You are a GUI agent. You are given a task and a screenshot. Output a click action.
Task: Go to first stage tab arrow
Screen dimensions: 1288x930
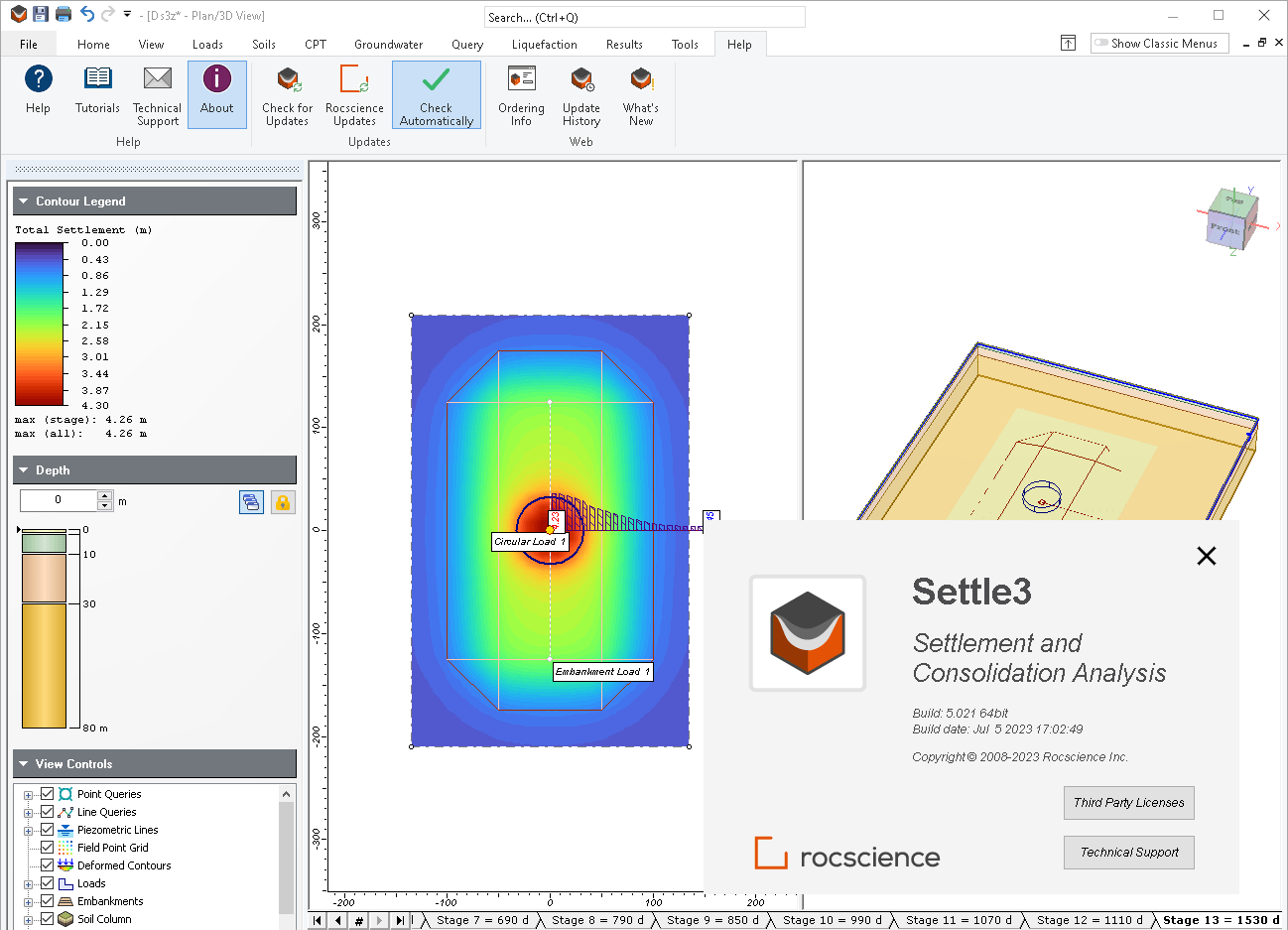[318, 920]
